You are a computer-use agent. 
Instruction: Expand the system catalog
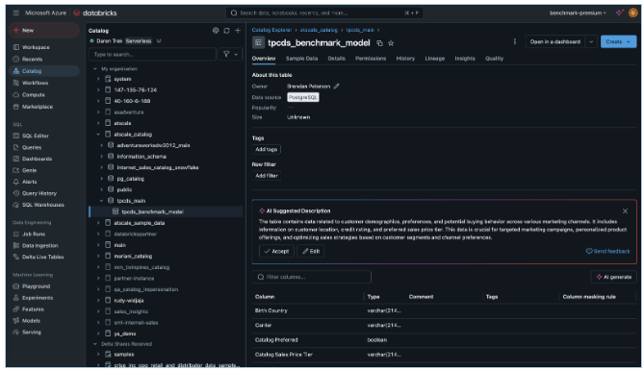coord(98,79)
